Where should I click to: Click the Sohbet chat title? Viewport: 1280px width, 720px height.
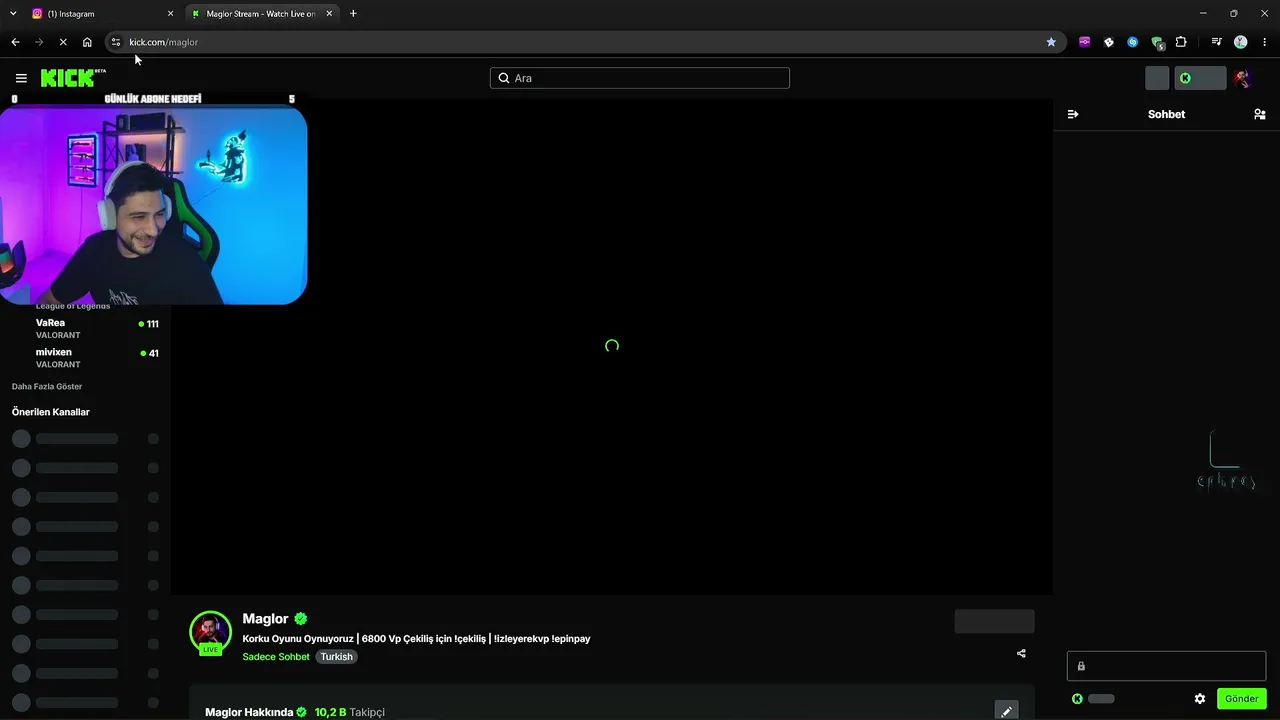1166,114
